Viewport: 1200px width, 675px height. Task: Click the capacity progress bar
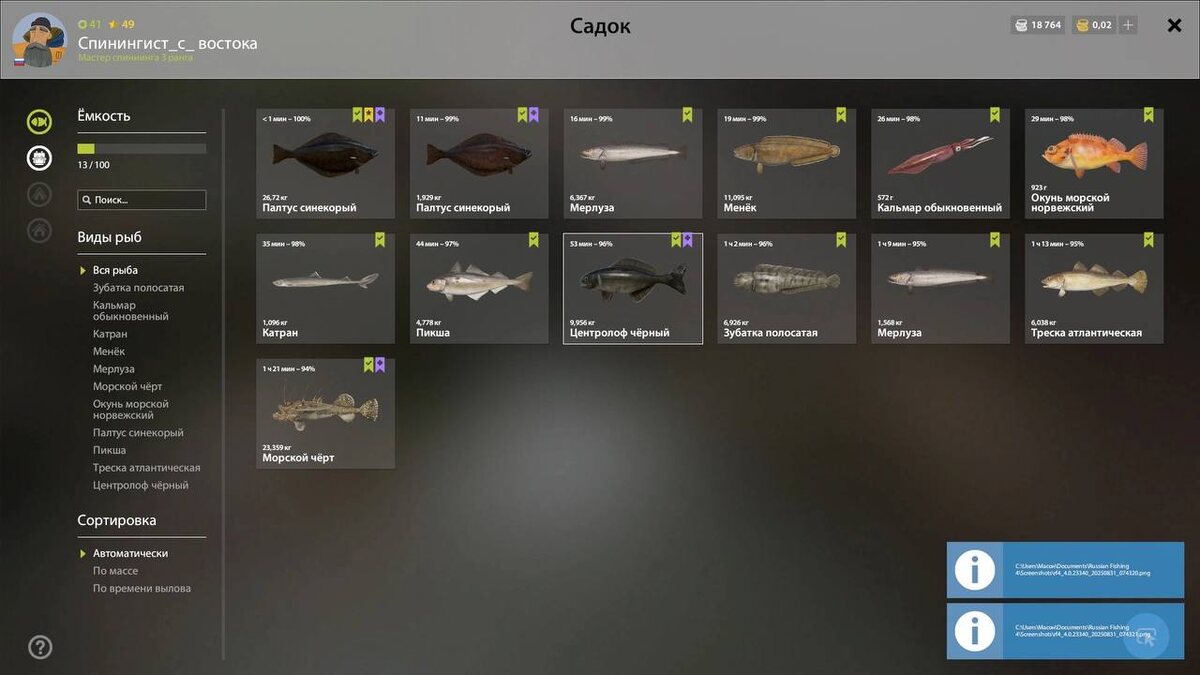click(142, 148)
